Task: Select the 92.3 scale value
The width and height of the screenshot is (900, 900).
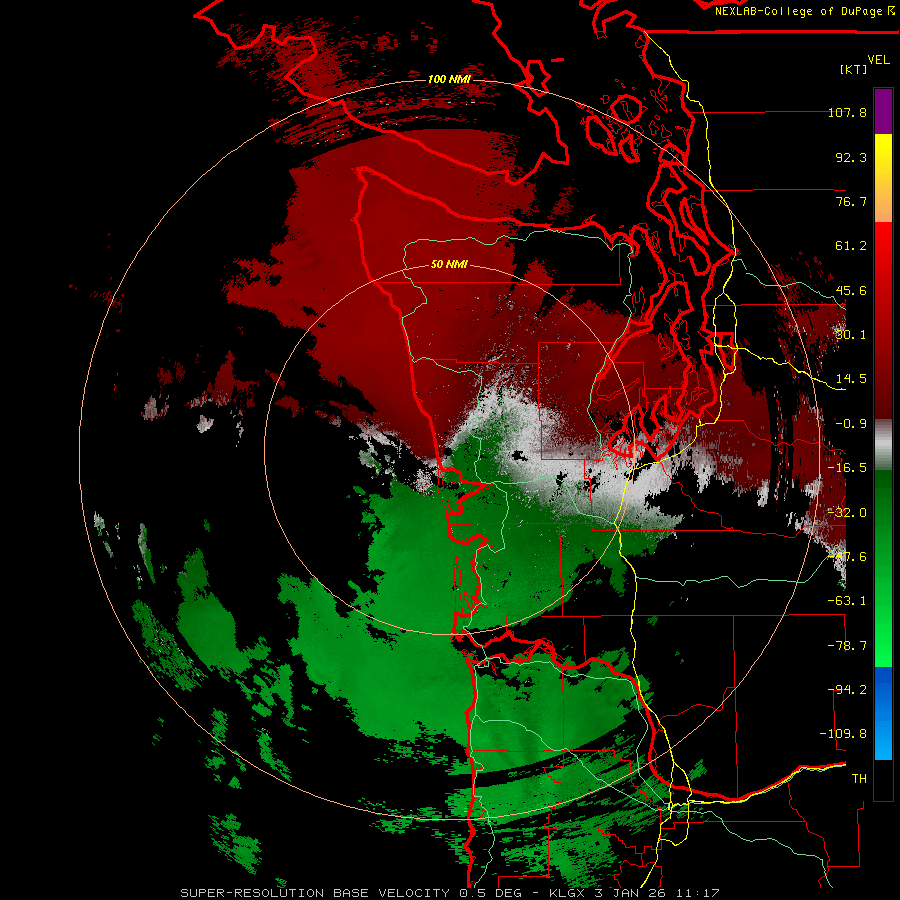Action: 851,157
